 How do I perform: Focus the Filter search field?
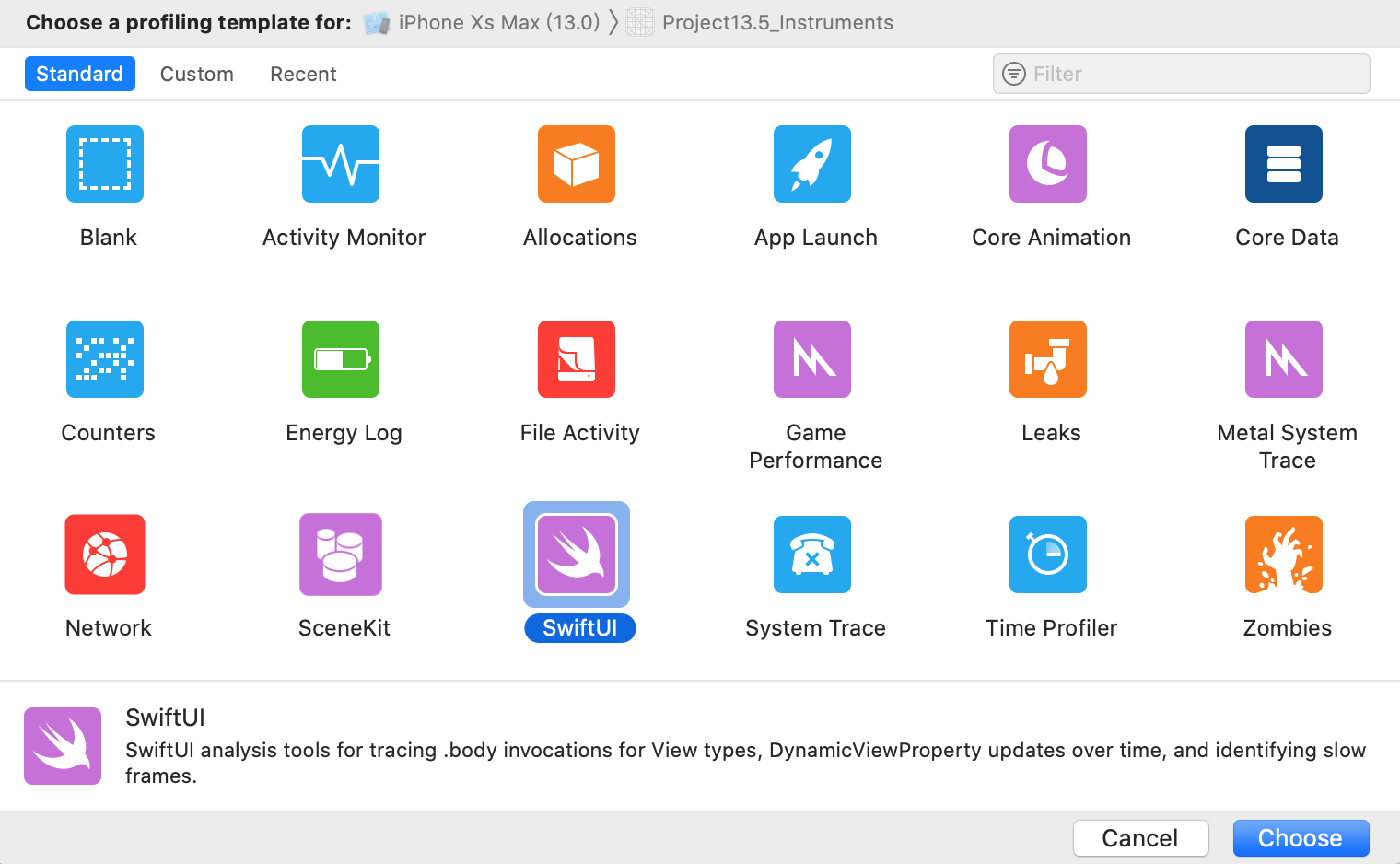tap(1182, 74)
